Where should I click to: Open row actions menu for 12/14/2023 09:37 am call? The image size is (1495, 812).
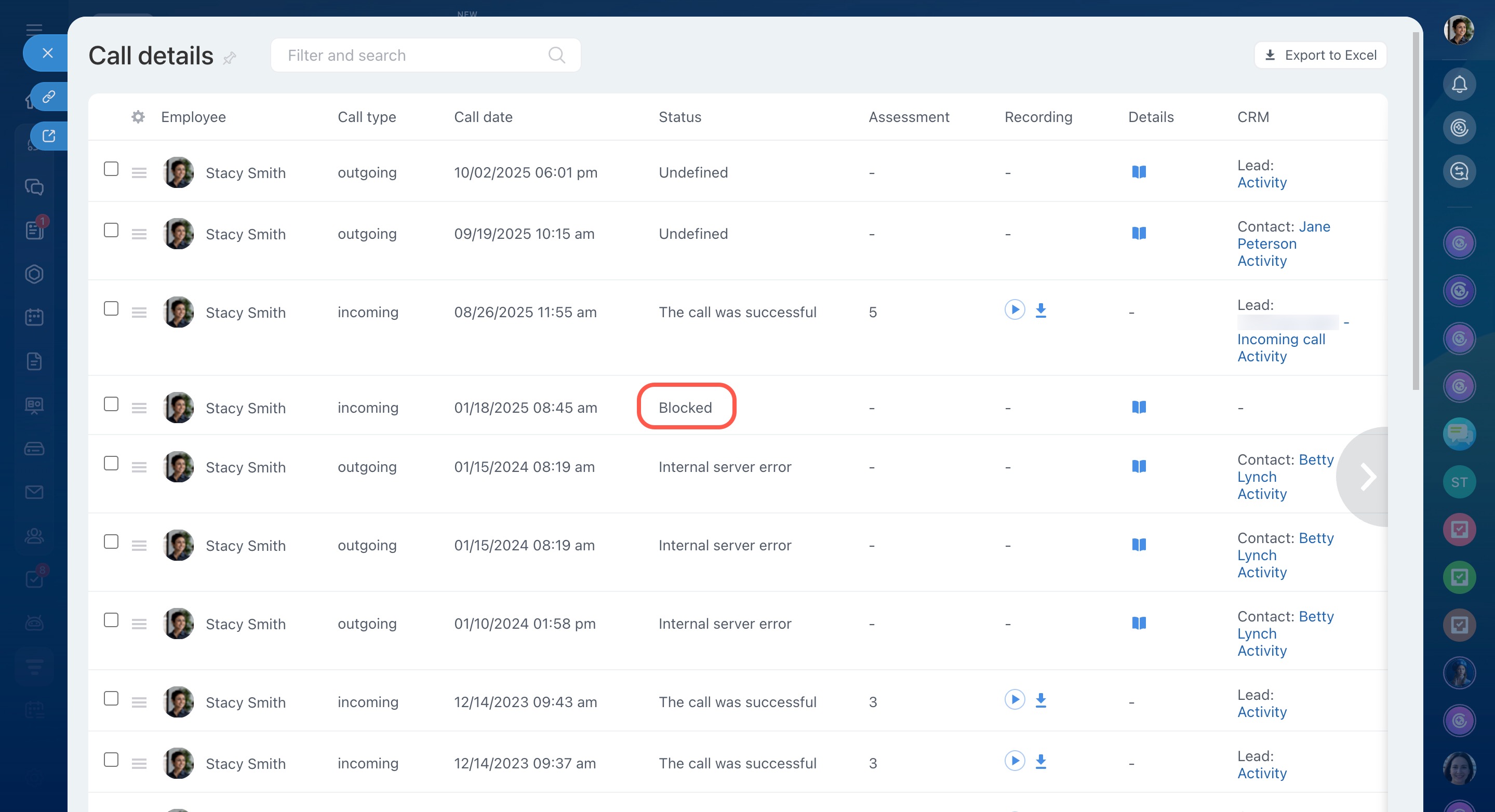[x=139, y=764]
